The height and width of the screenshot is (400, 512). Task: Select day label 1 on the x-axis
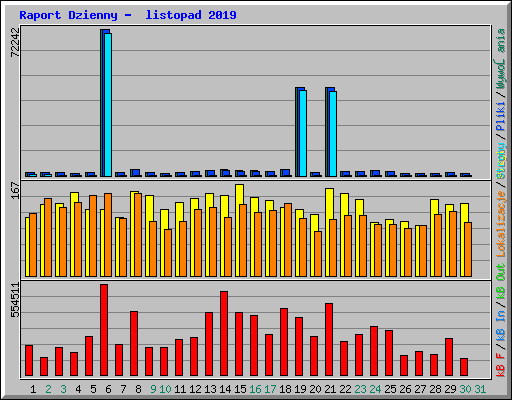point(33,389)
